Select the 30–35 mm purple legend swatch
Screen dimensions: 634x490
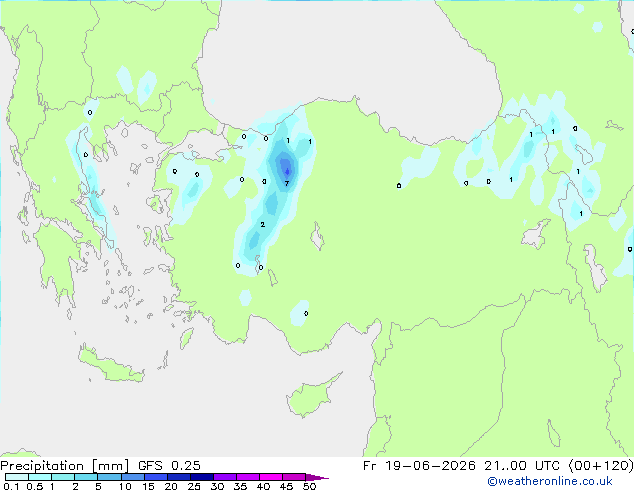[x=225, y=477]
